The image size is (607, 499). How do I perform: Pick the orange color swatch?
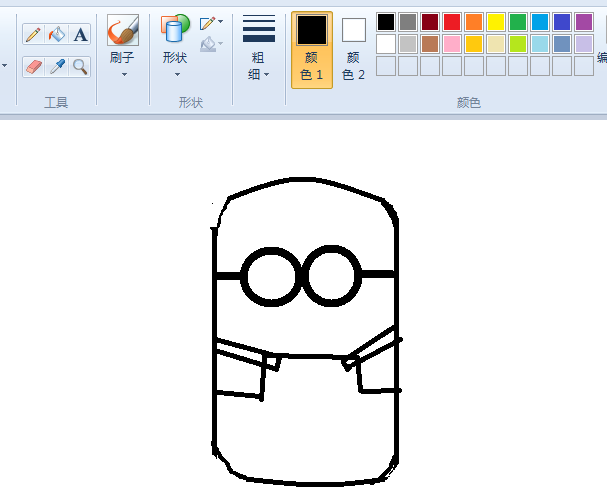tap(474, 22)
